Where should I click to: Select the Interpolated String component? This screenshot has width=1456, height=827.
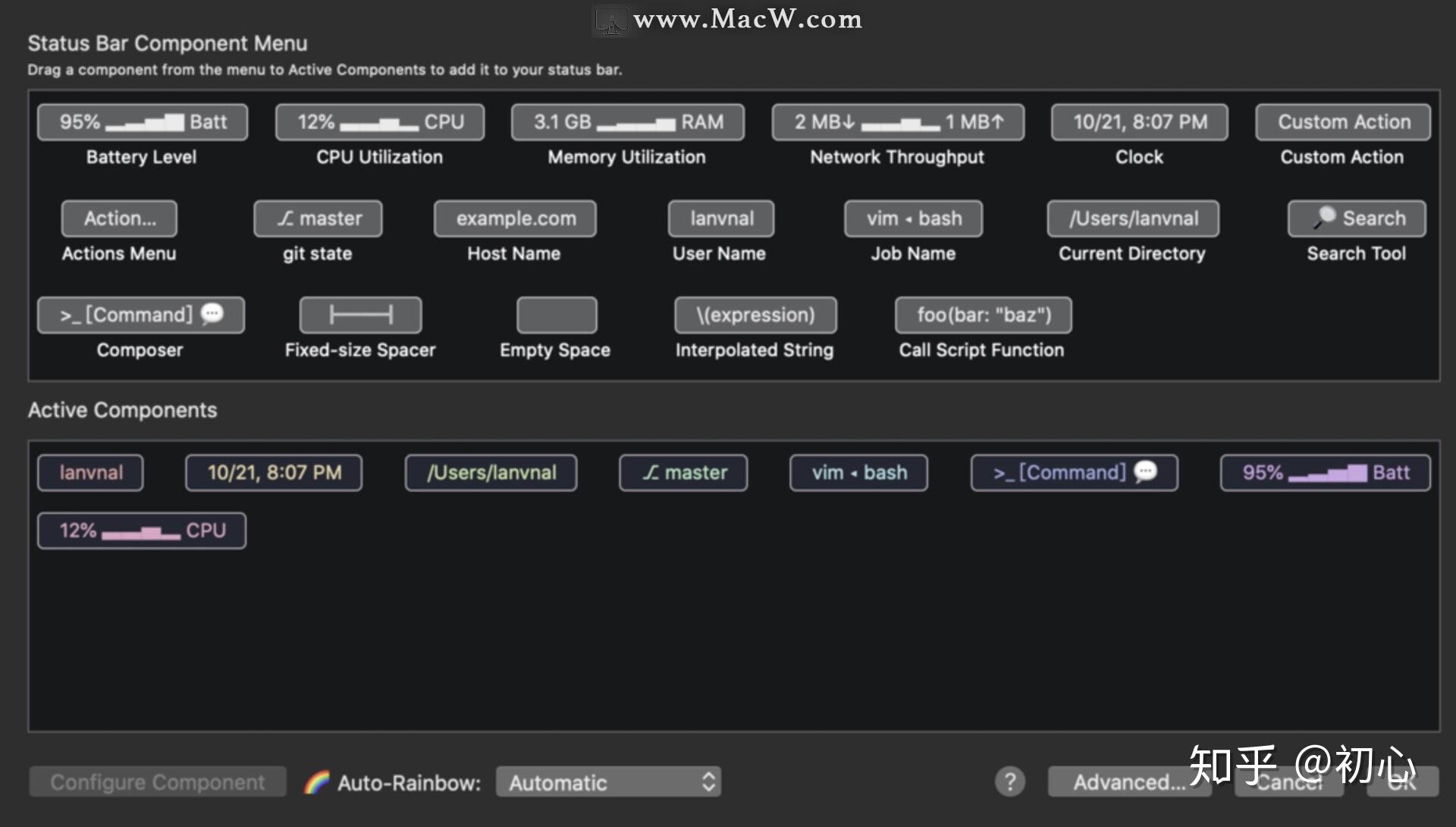pos(755,315)
